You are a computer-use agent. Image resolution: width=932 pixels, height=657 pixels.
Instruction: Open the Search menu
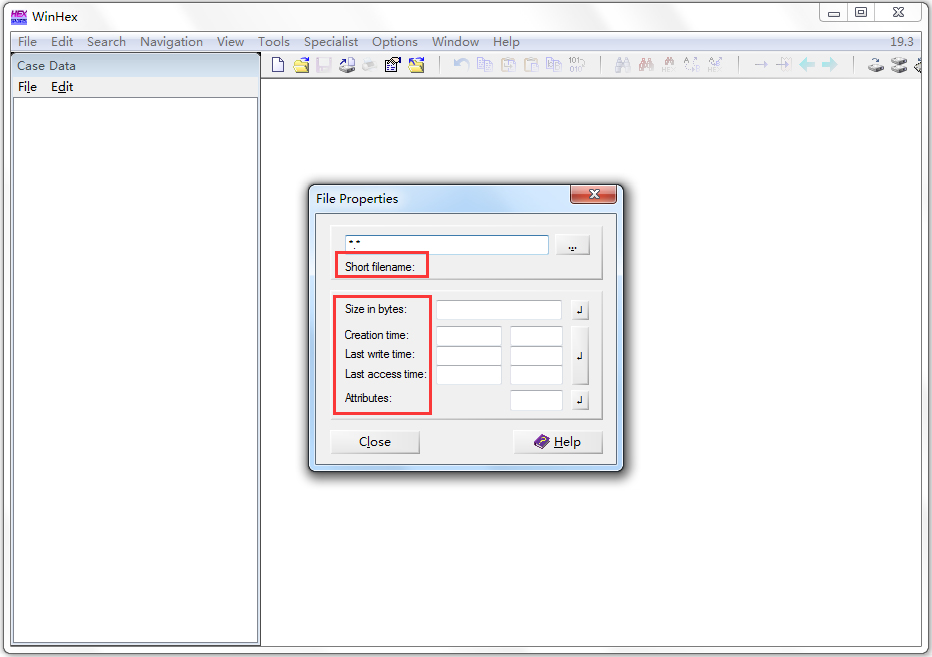coord(106,42)
